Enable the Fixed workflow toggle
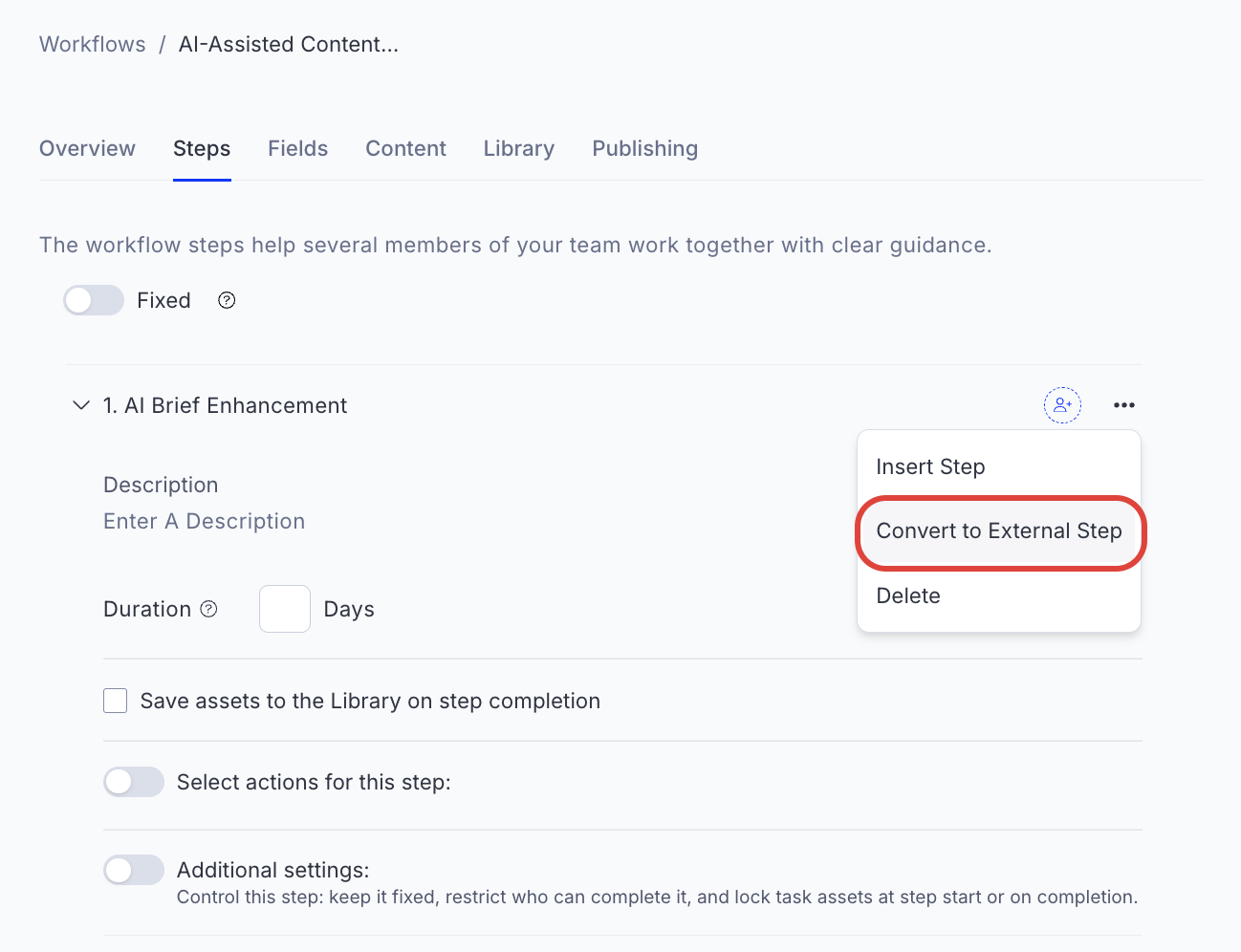 coord(93,300)
